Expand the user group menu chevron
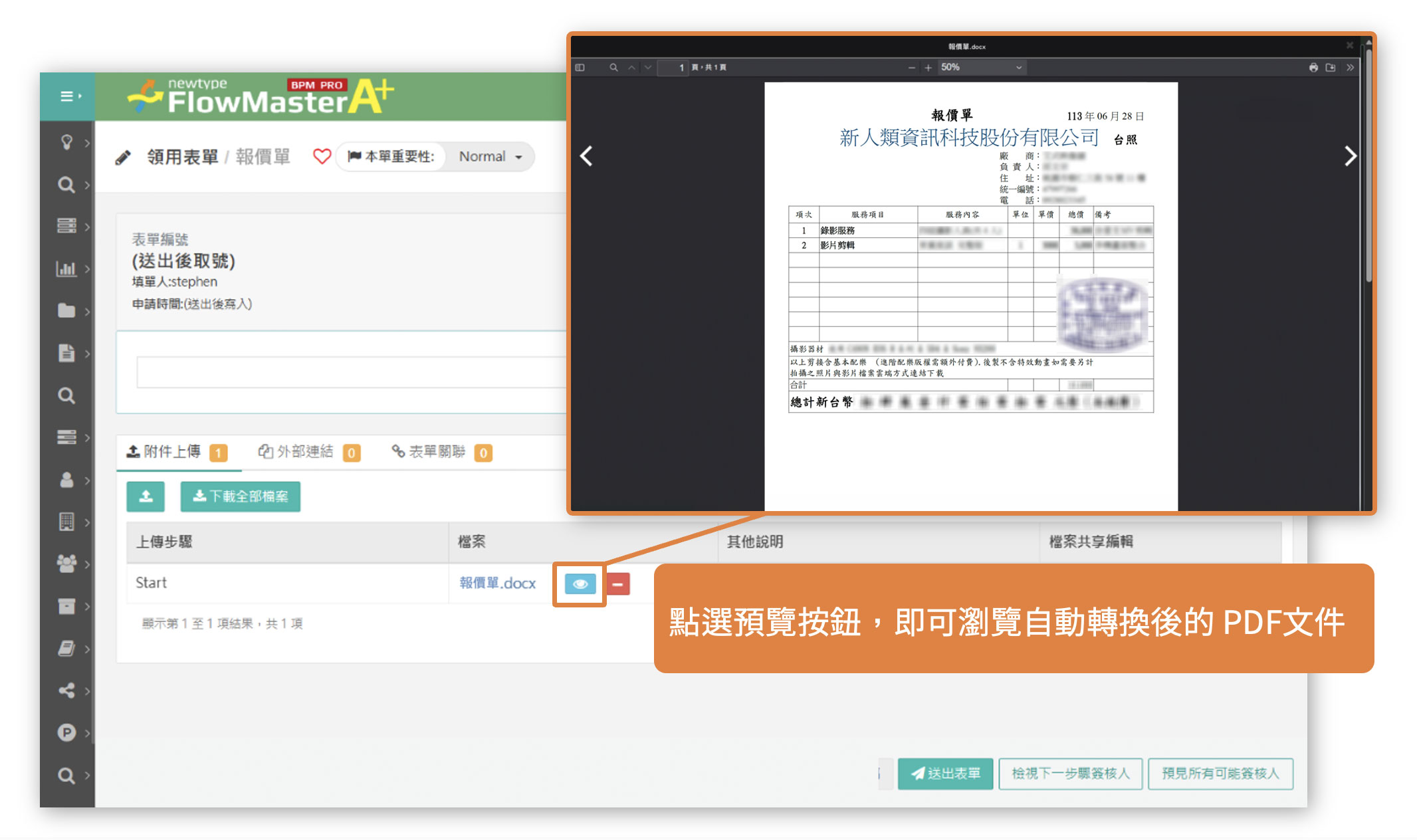Screen dimensions: 1417x840 (x=87, y=564)
